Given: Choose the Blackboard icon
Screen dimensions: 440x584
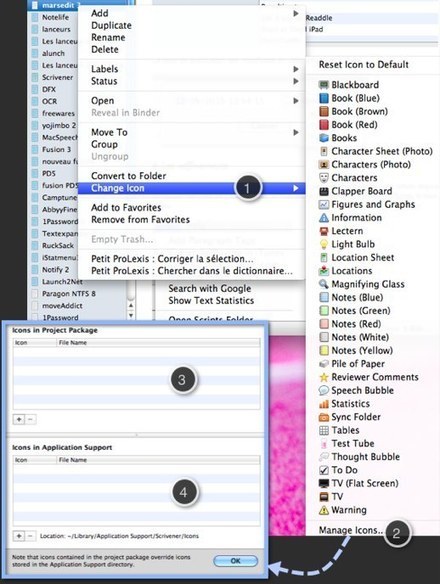Looking at the screenshot, I should coord(349,85).
